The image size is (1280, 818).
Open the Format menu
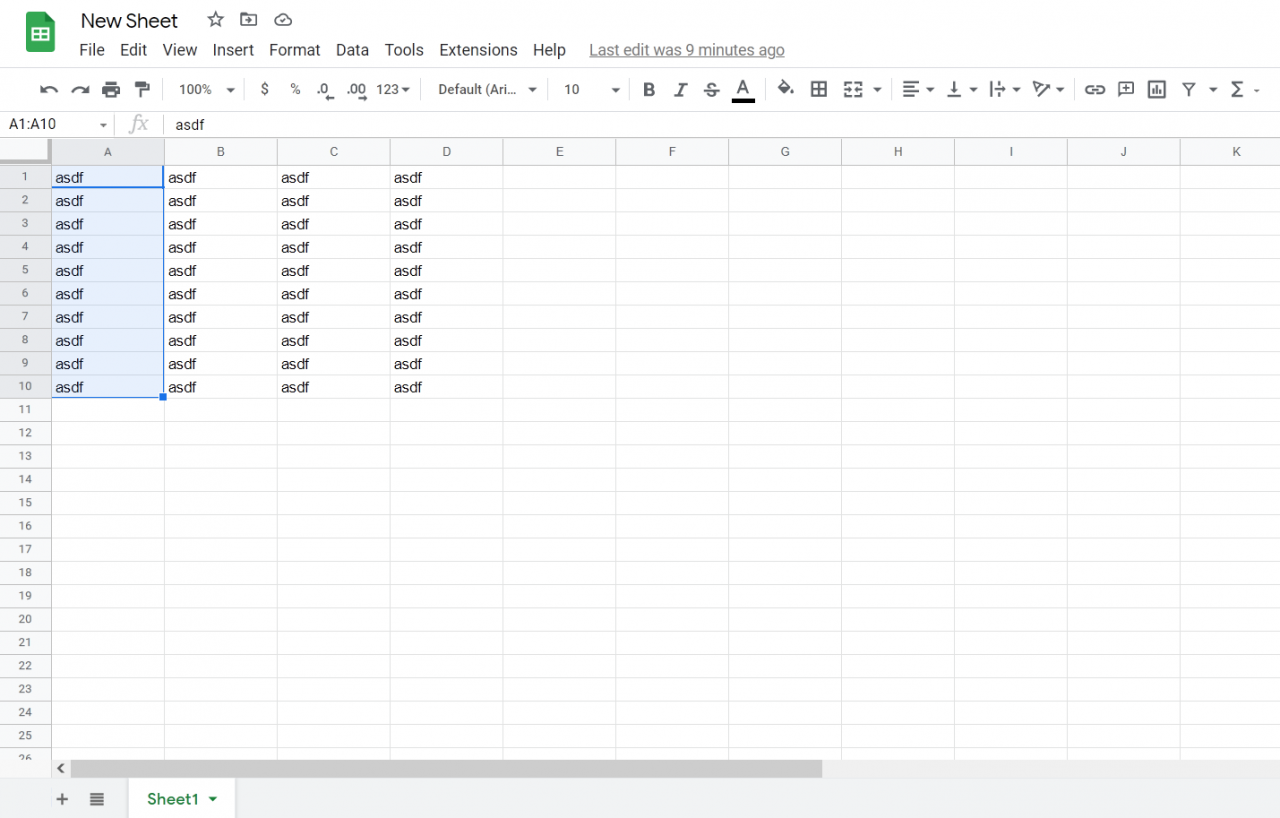294,49
